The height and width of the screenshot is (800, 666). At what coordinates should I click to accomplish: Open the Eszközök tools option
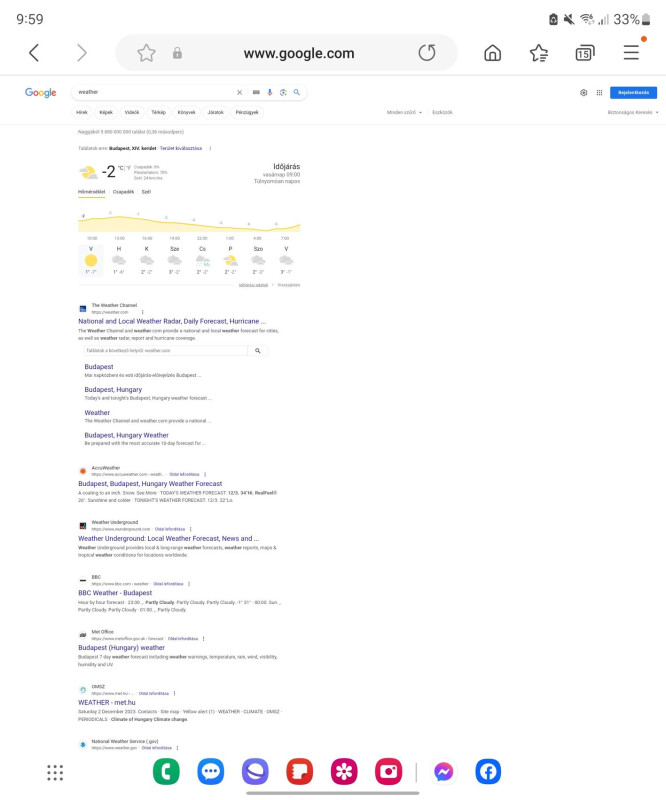click(442, 112)
